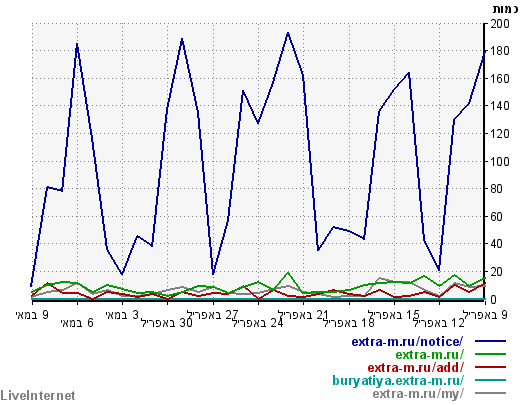Click the 24 באפריל date label
Screen dimensions: 520x405
[x=258, y=323]
